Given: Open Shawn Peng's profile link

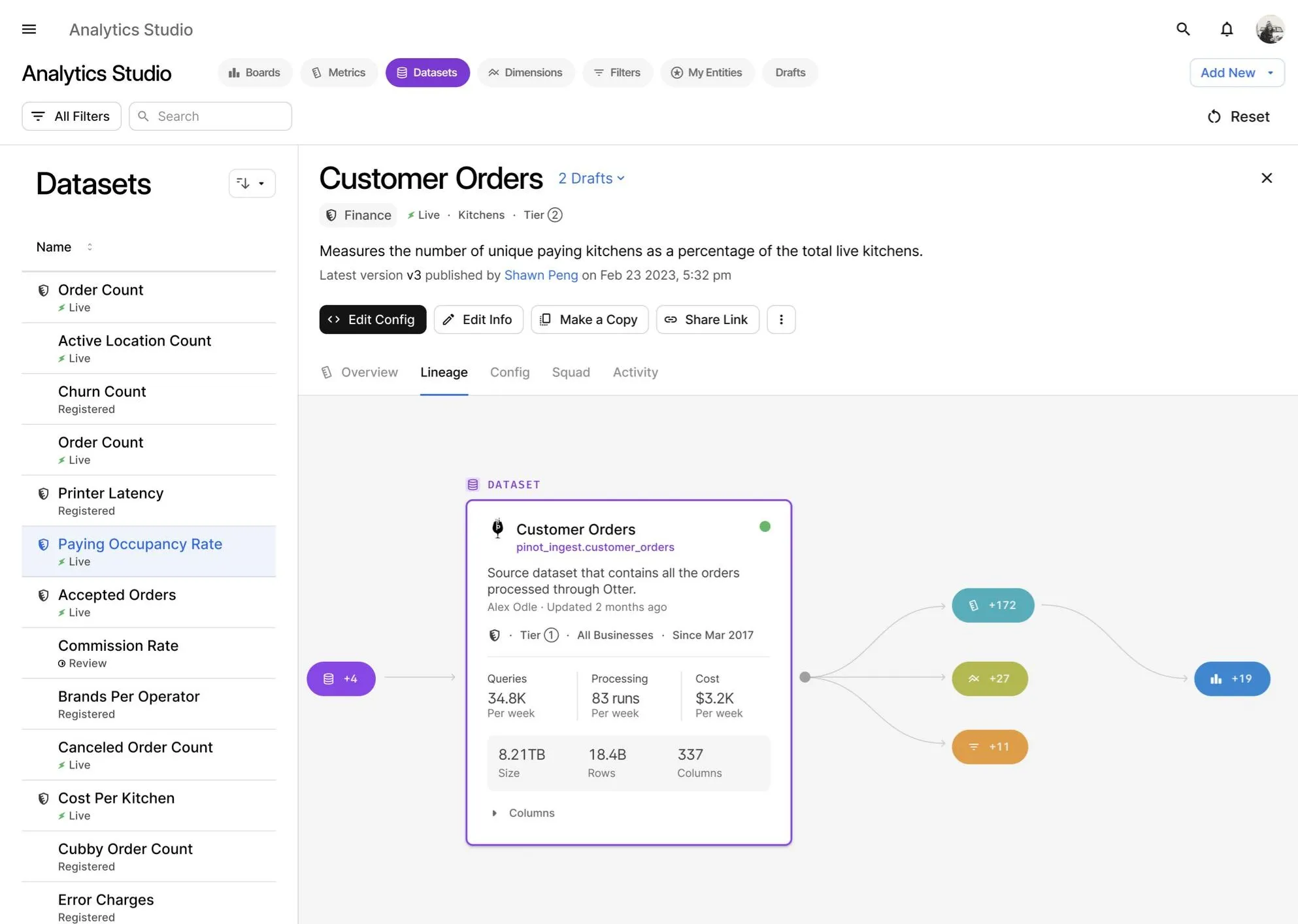Looking at the screenshot, I should 541,275.
